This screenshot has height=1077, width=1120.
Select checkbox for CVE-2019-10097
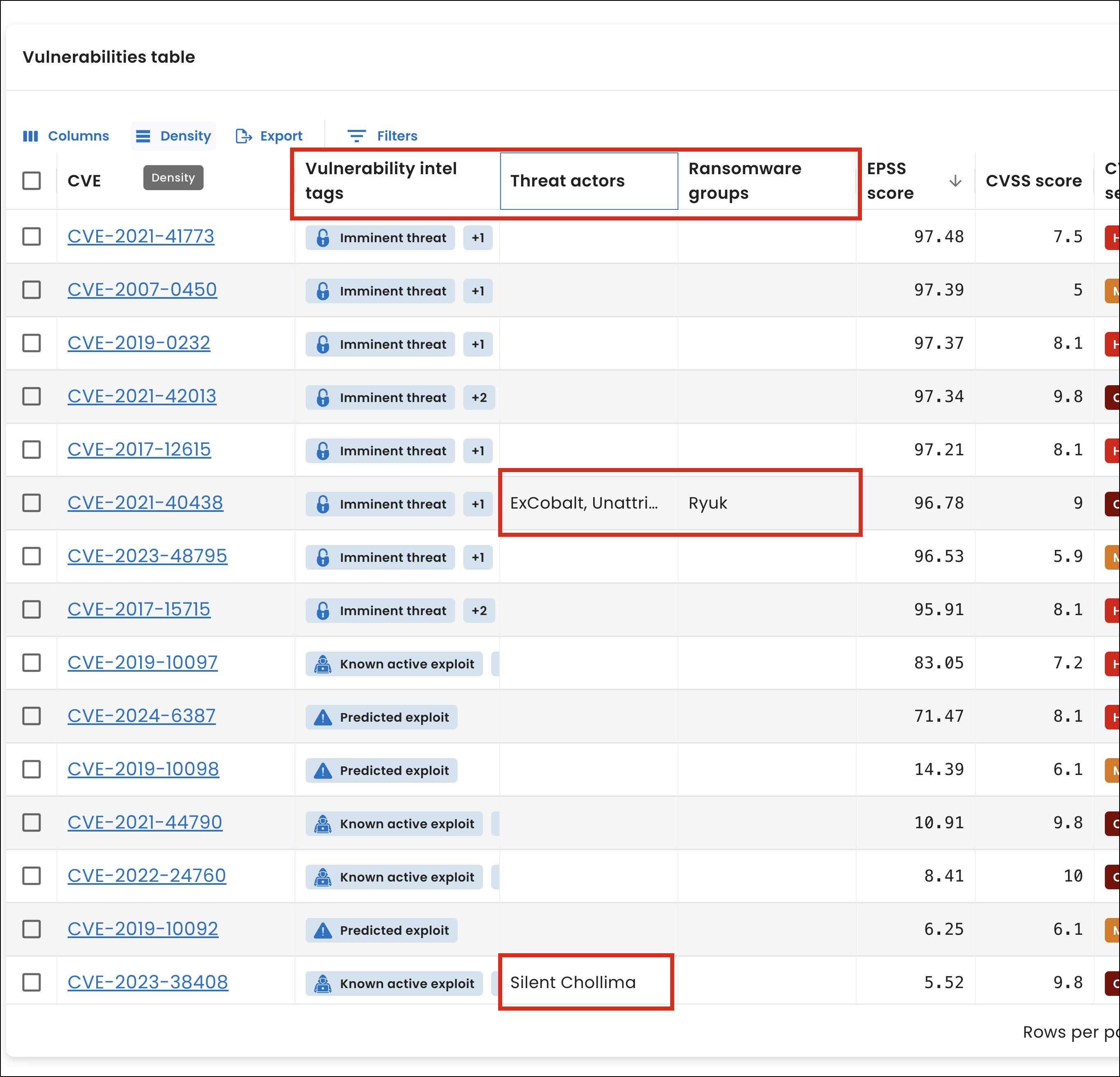32,663
